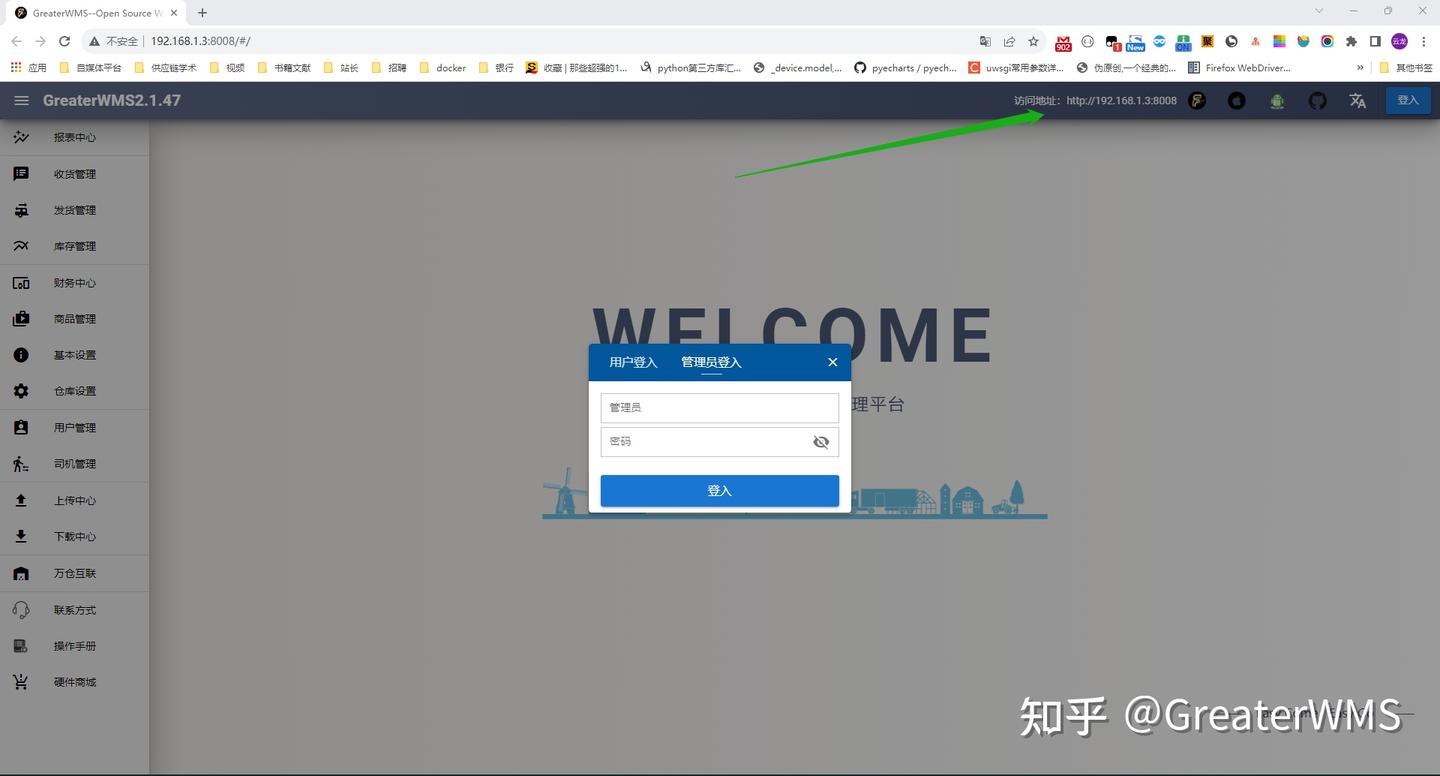Click the blue 登入 button in the dialog
Image resolution: width=1440 pixels, height=776 pixels.
tap(719, 490)
